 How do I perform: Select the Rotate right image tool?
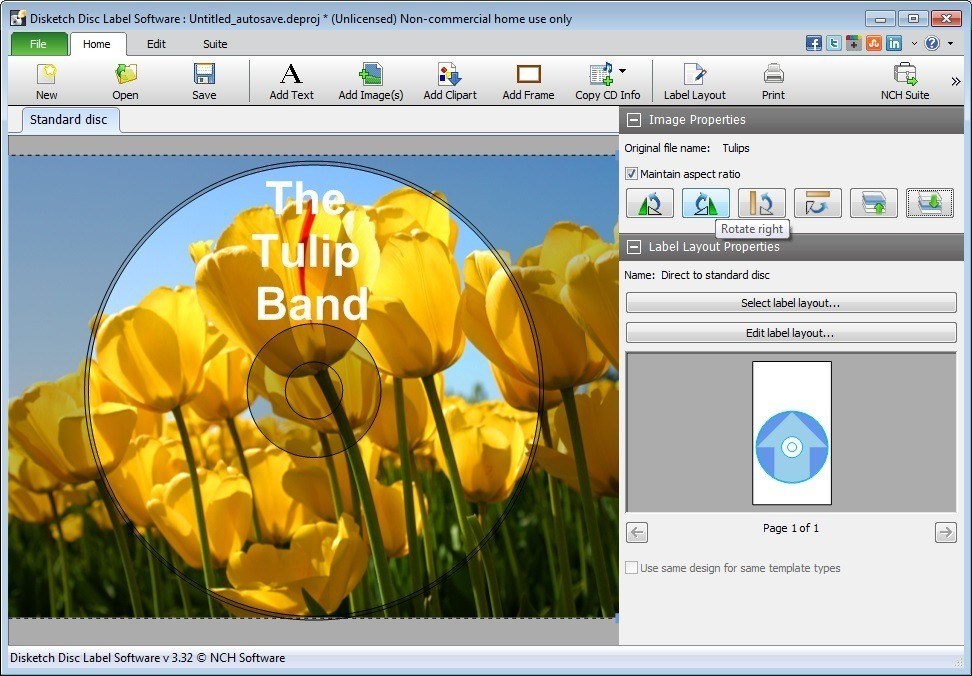tap(705, 202)
